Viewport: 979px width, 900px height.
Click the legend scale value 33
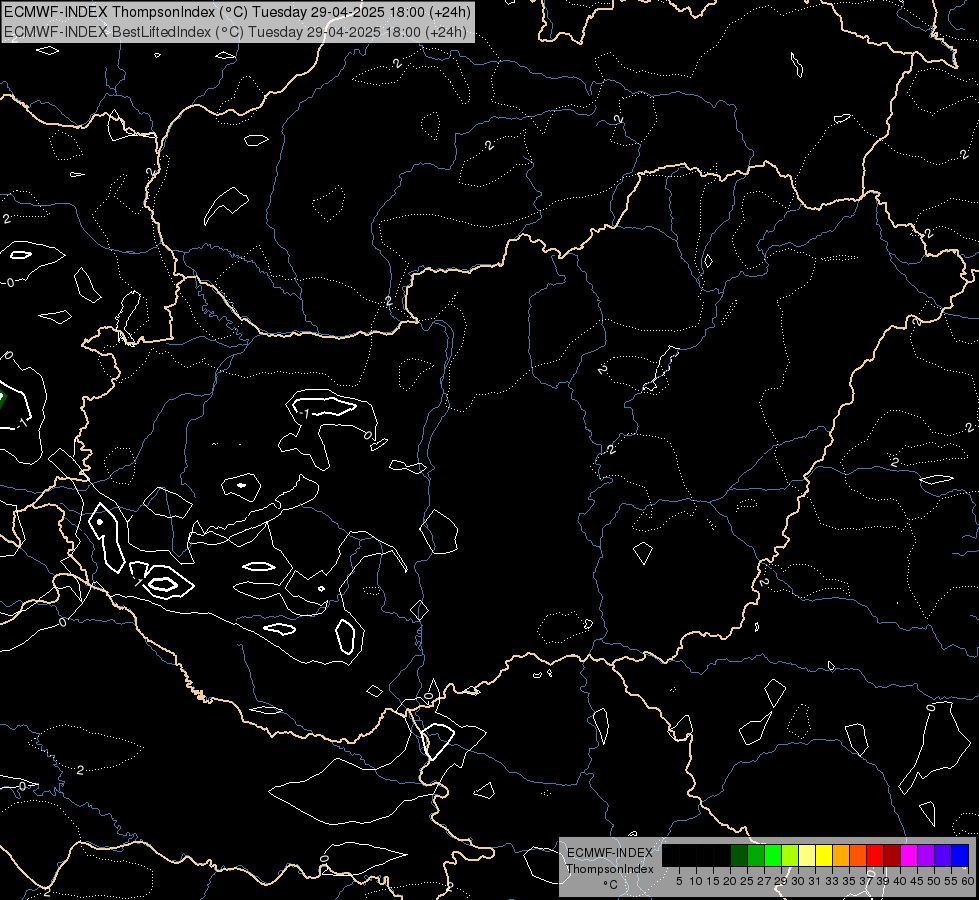[x=832, y=881]
